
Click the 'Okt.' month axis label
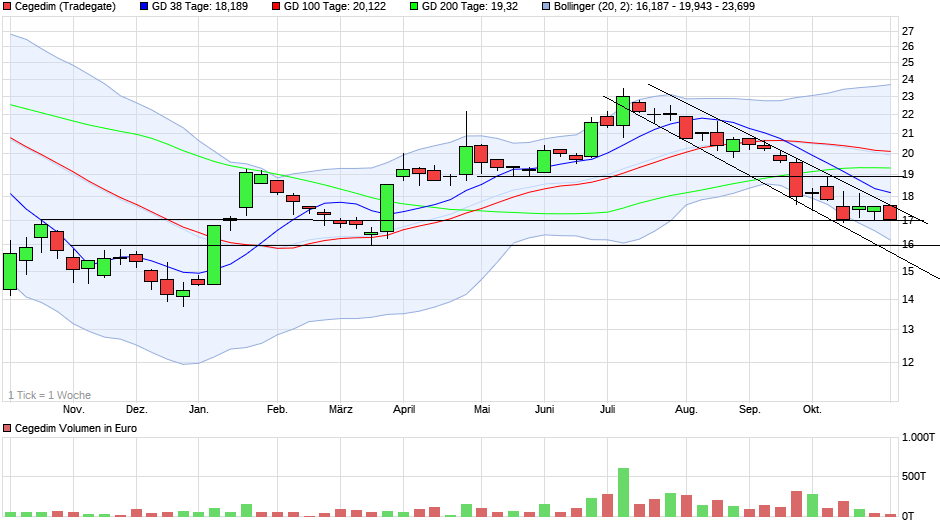click(x=812, y=410)
